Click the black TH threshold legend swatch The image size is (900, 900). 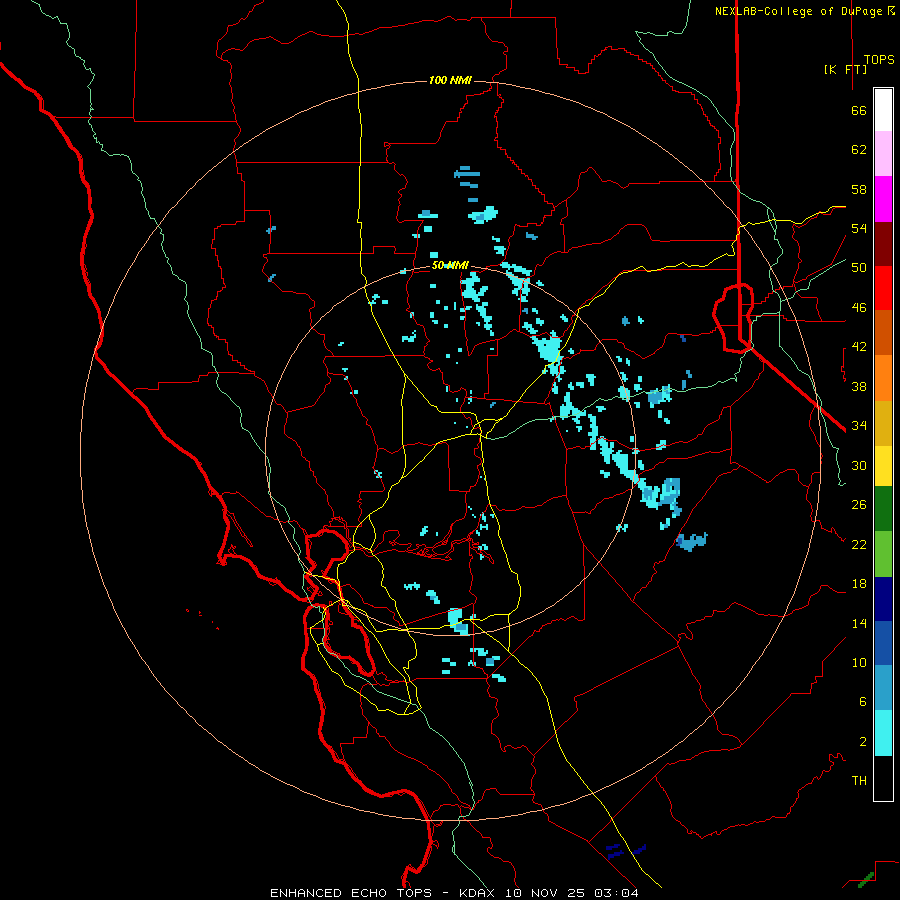883,778
